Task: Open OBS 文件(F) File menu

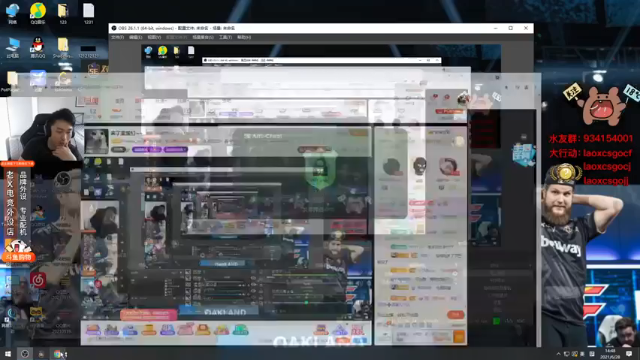Action: coord(117,37)
